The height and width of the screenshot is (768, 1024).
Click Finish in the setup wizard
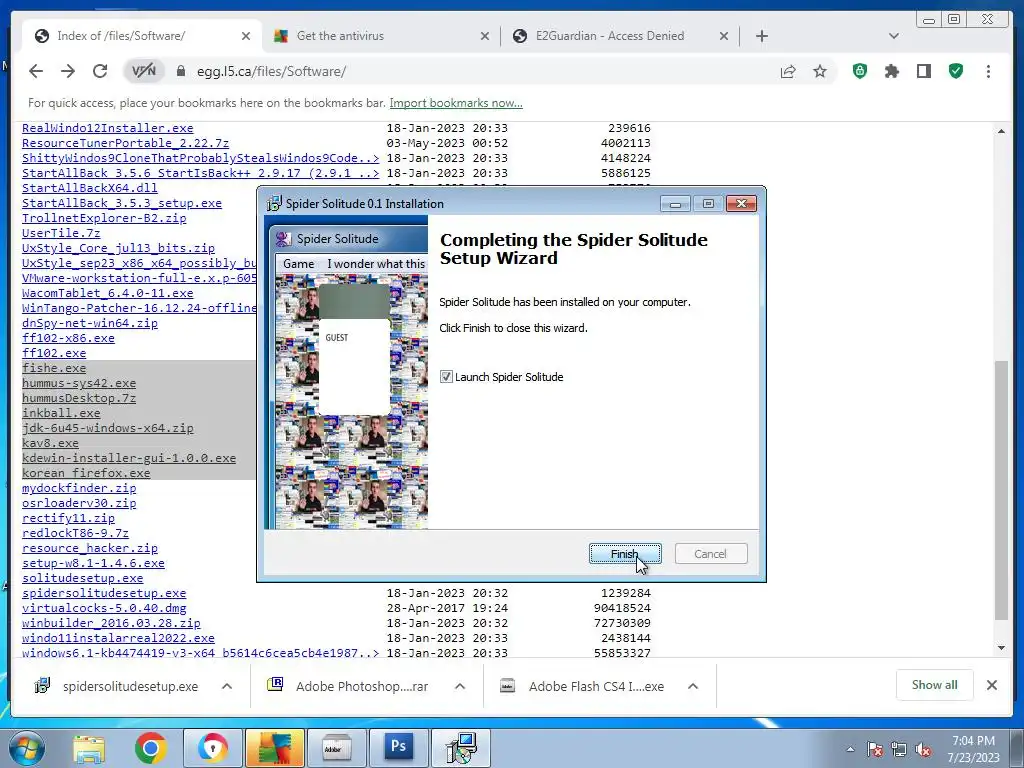625,554
